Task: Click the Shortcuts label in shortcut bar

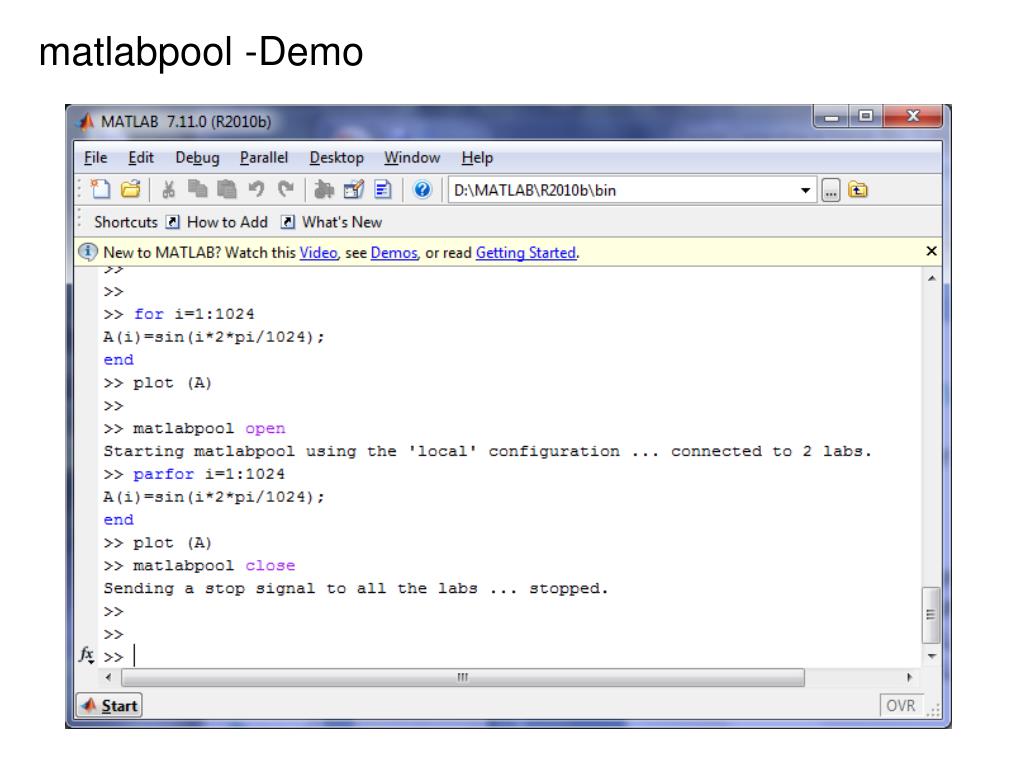Action: point(125,222)
